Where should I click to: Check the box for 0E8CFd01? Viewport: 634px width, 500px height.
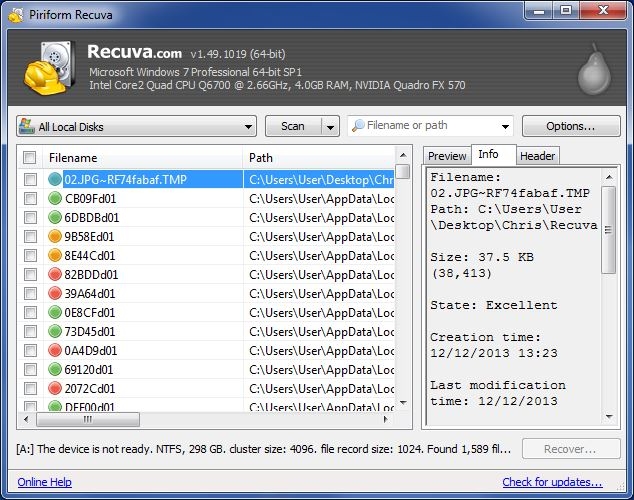[x=30, y=312]
